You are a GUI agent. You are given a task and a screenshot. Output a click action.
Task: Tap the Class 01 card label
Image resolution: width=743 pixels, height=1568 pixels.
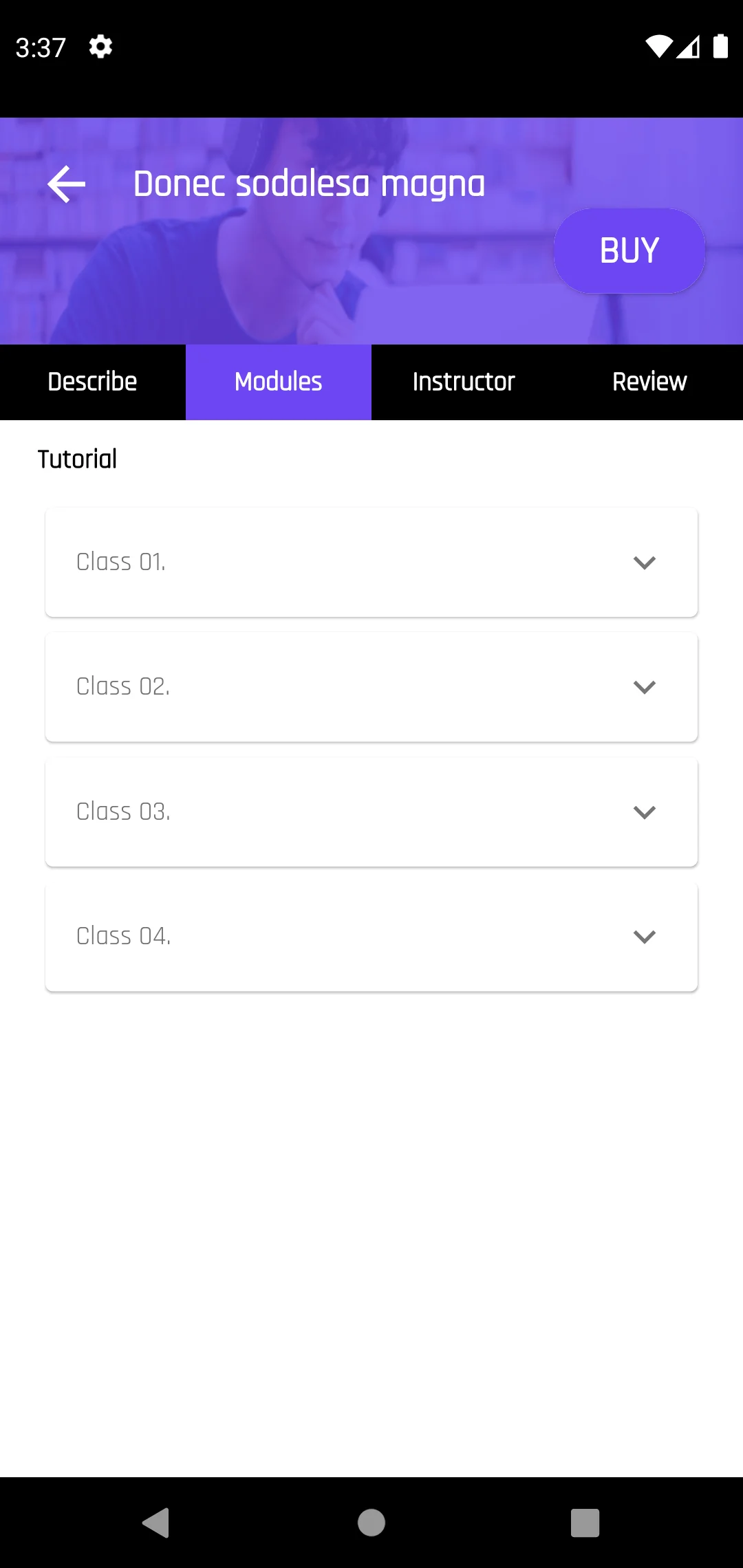click(121, 563)
